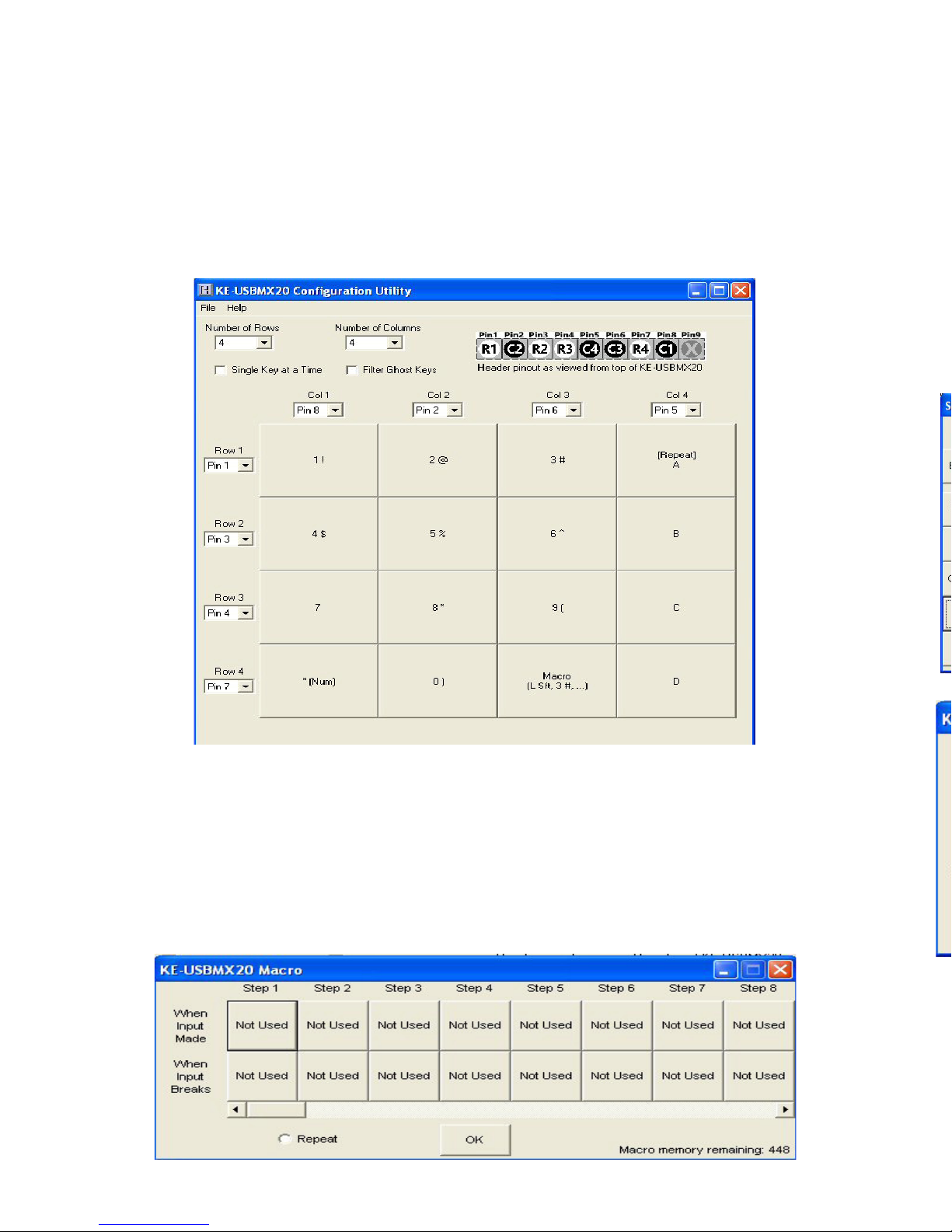Screen dimensions: 952x1232
Task: Select the '1 !' matrix key cell
Action: 319,460
